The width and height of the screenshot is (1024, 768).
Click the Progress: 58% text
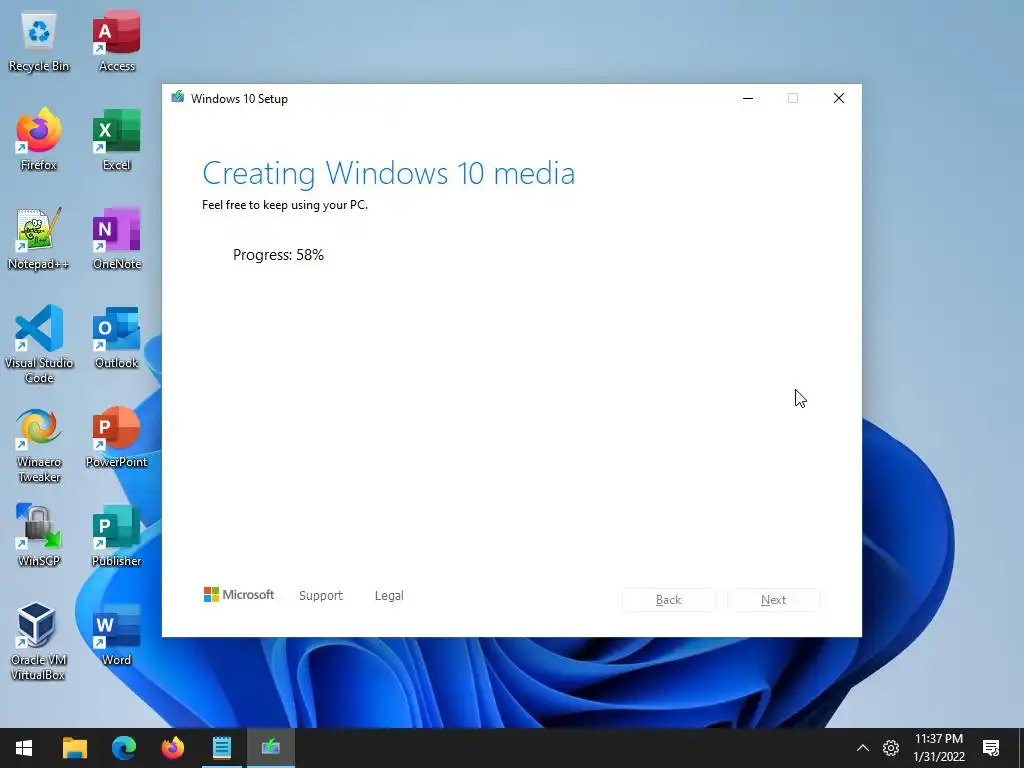(278, 255)
